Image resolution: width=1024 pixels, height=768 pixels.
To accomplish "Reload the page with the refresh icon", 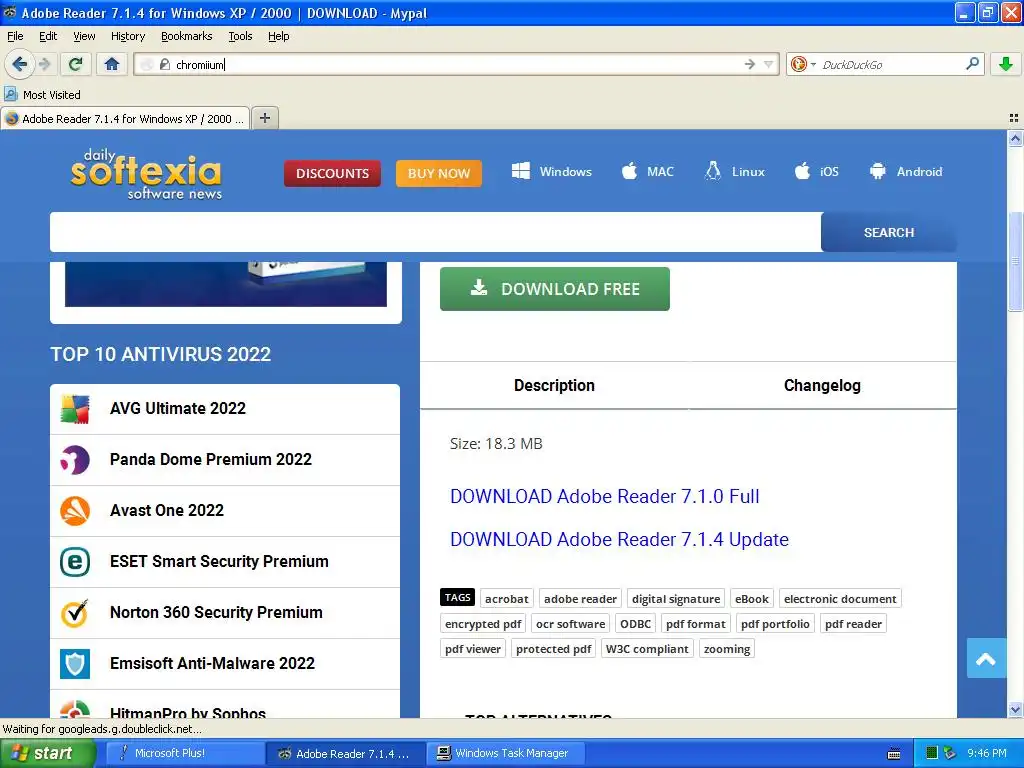I will 75,64.
